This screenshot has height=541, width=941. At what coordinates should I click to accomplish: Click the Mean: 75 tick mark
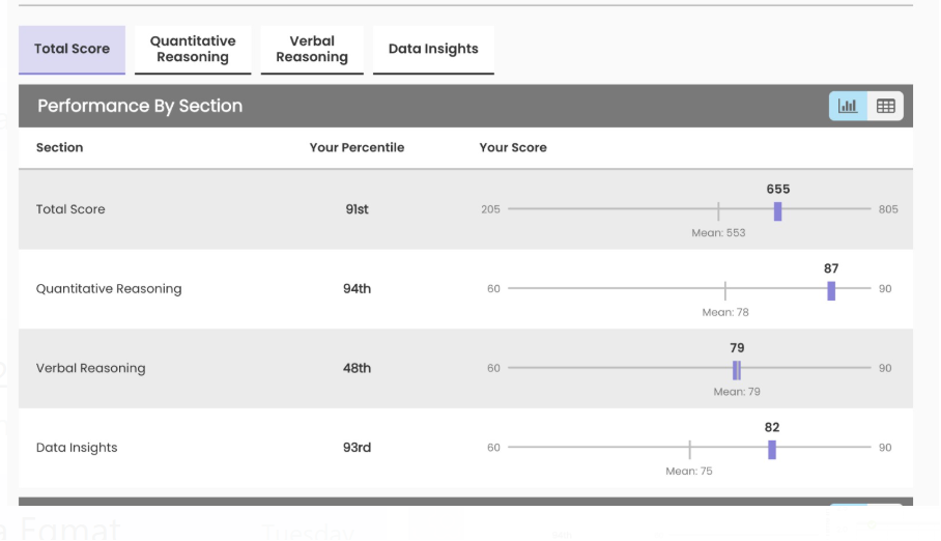[x=689, y=449]
